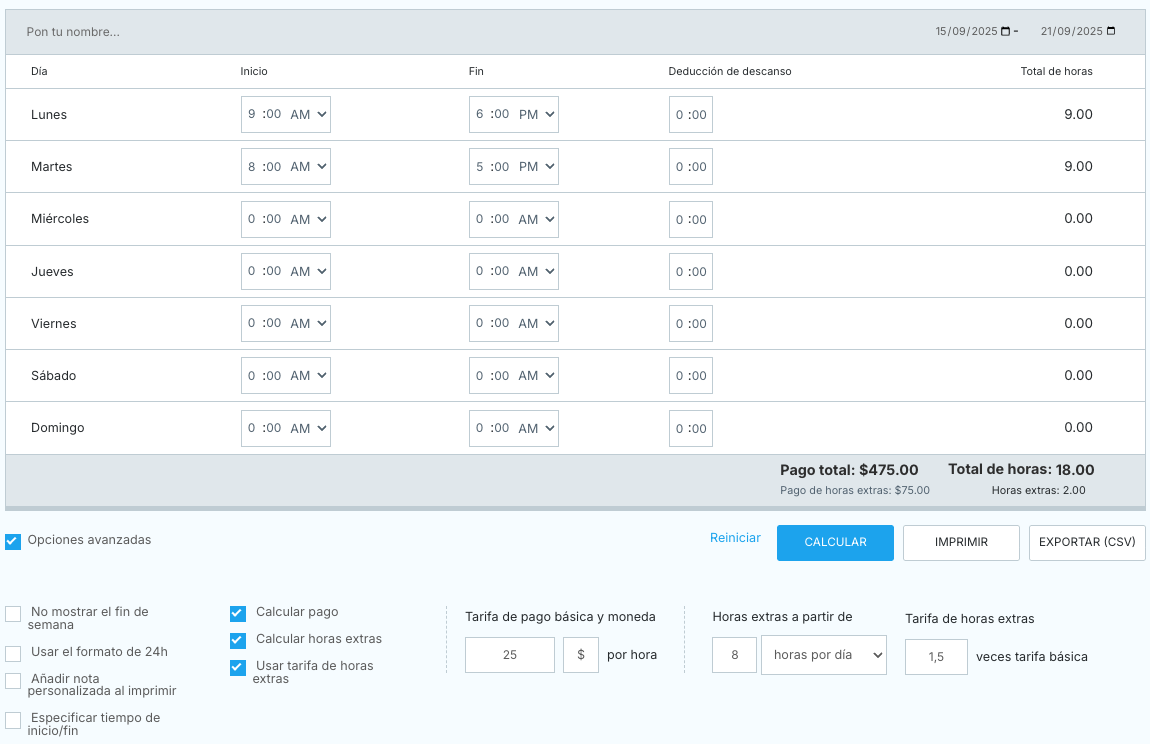Select the currency symbol field

click(x=581, y=656)
